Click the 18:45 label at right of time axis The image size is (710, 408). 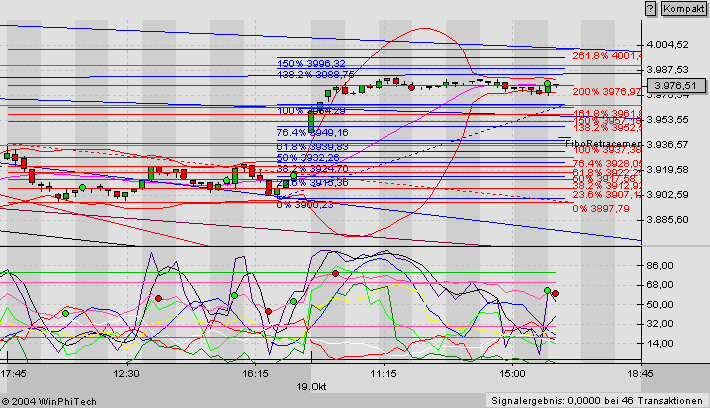coord(639,373)
